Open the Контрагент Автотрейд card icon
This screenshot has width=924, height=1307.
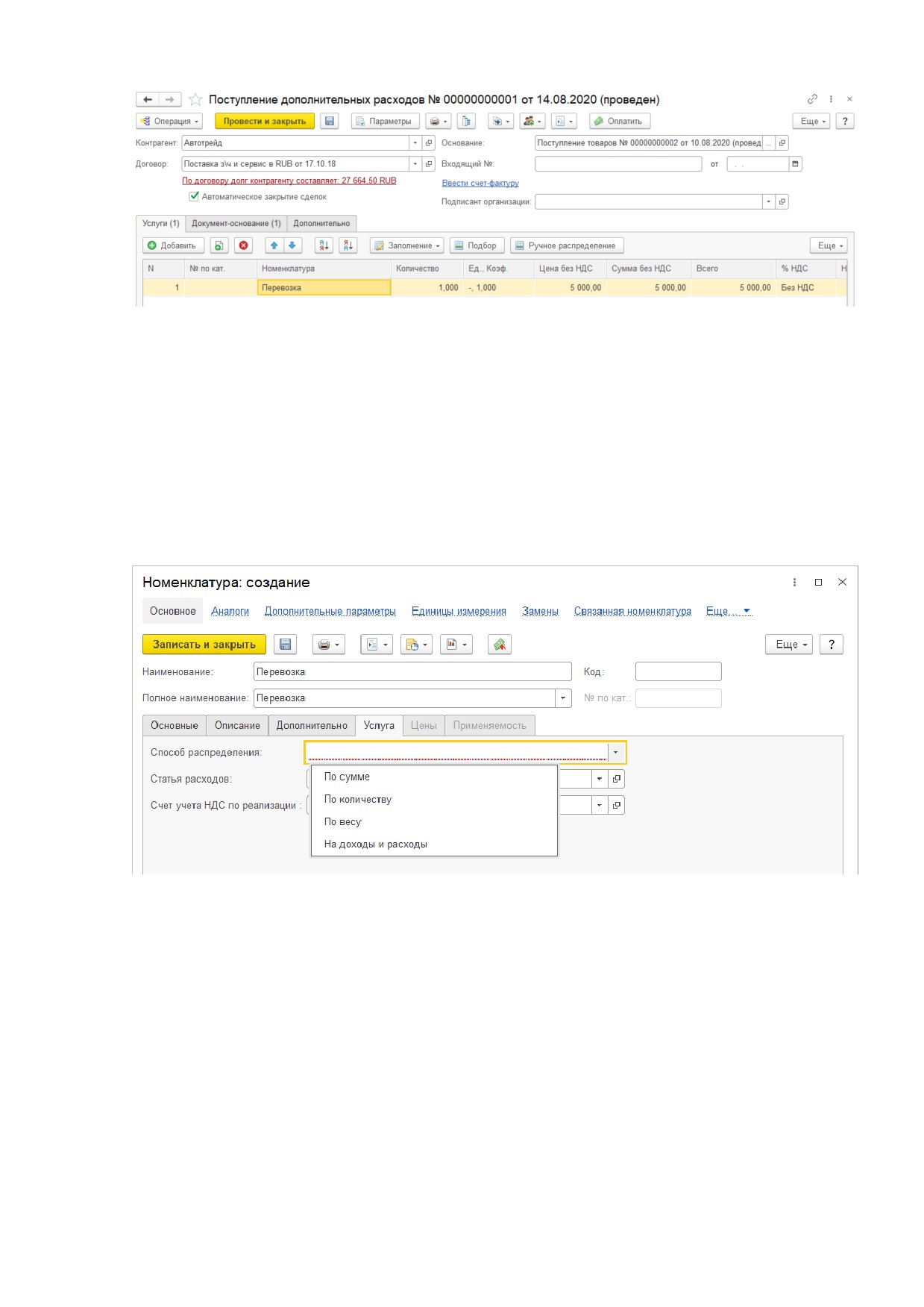click(x=429, y=142)
